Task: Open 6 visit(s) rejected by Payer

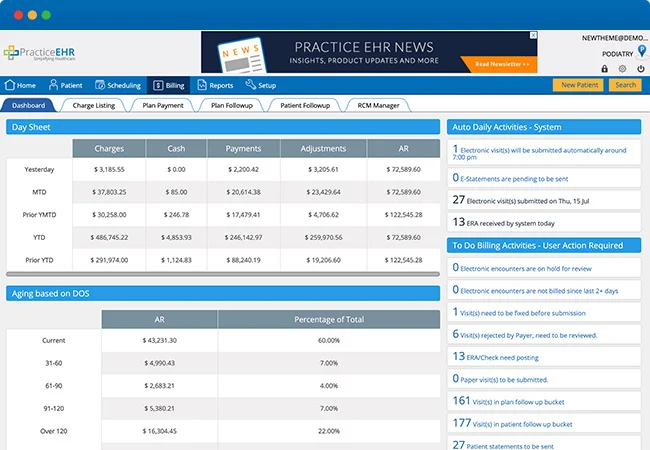Action: tap(544, 334)
